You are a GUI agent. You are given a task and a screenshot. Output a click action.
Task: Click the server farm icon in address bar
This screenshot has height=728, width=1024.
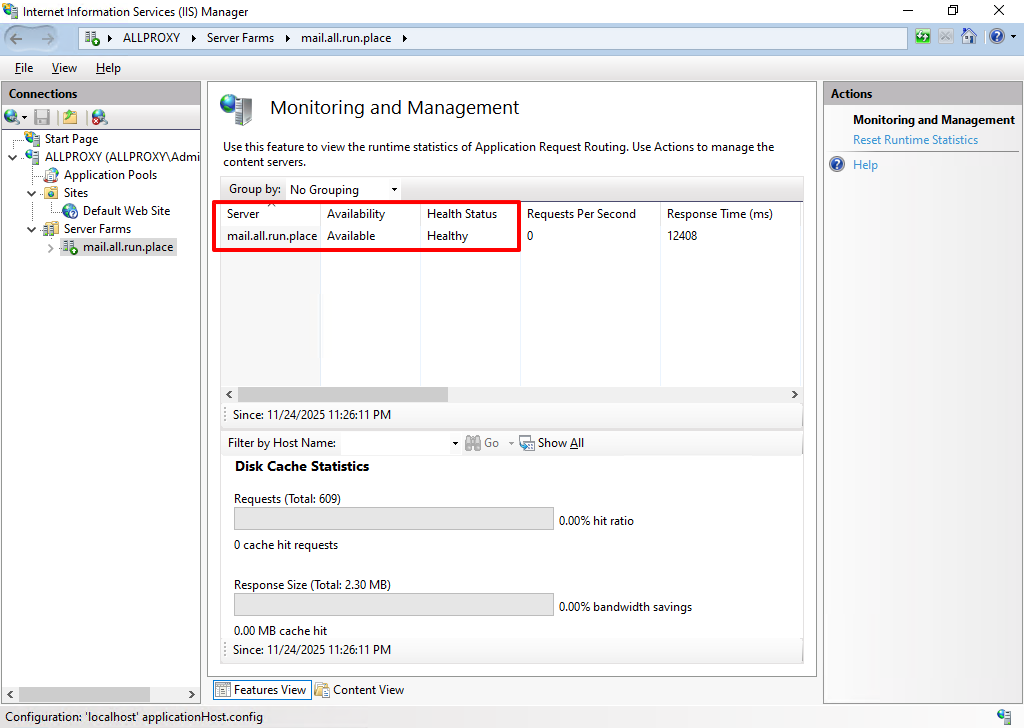(92, 39)
